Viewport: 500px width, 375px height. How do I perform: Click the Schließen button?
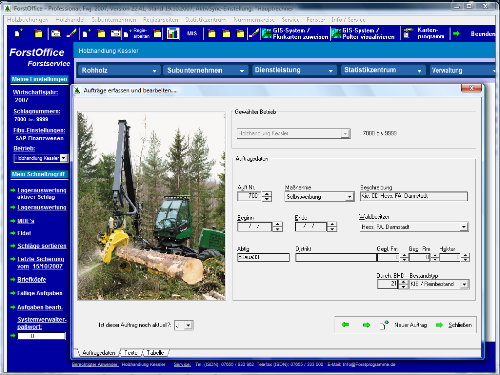tap(460, 325)
